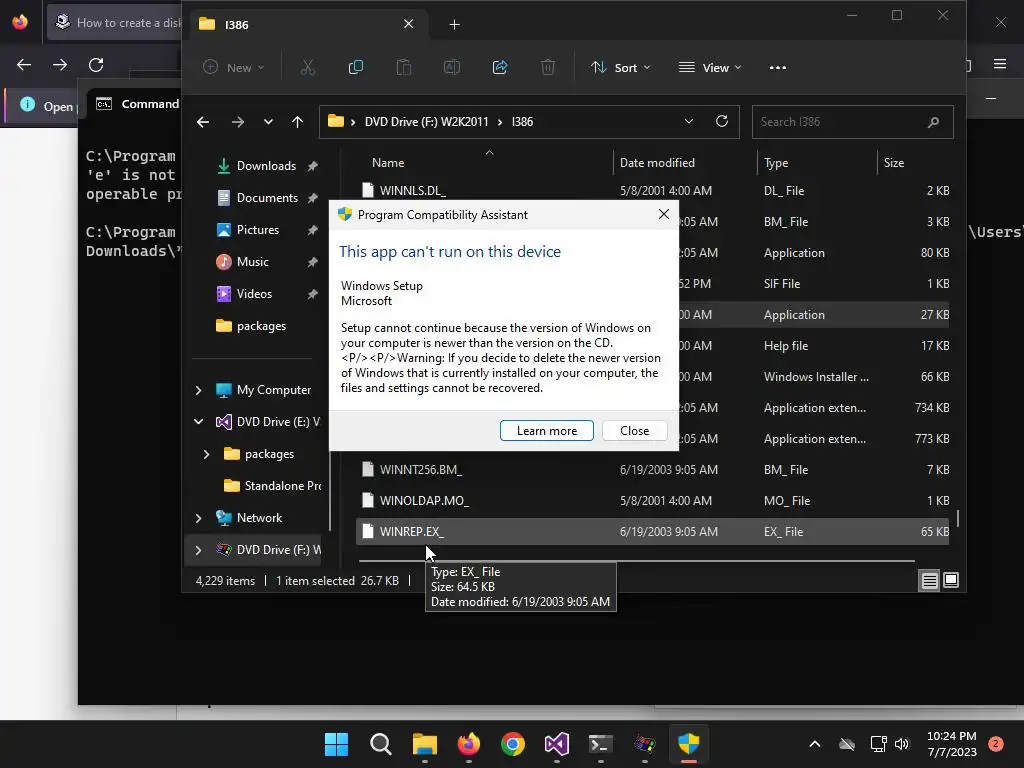Open taskbar Search
This screenshot has height=768, width=1024.
381,744
